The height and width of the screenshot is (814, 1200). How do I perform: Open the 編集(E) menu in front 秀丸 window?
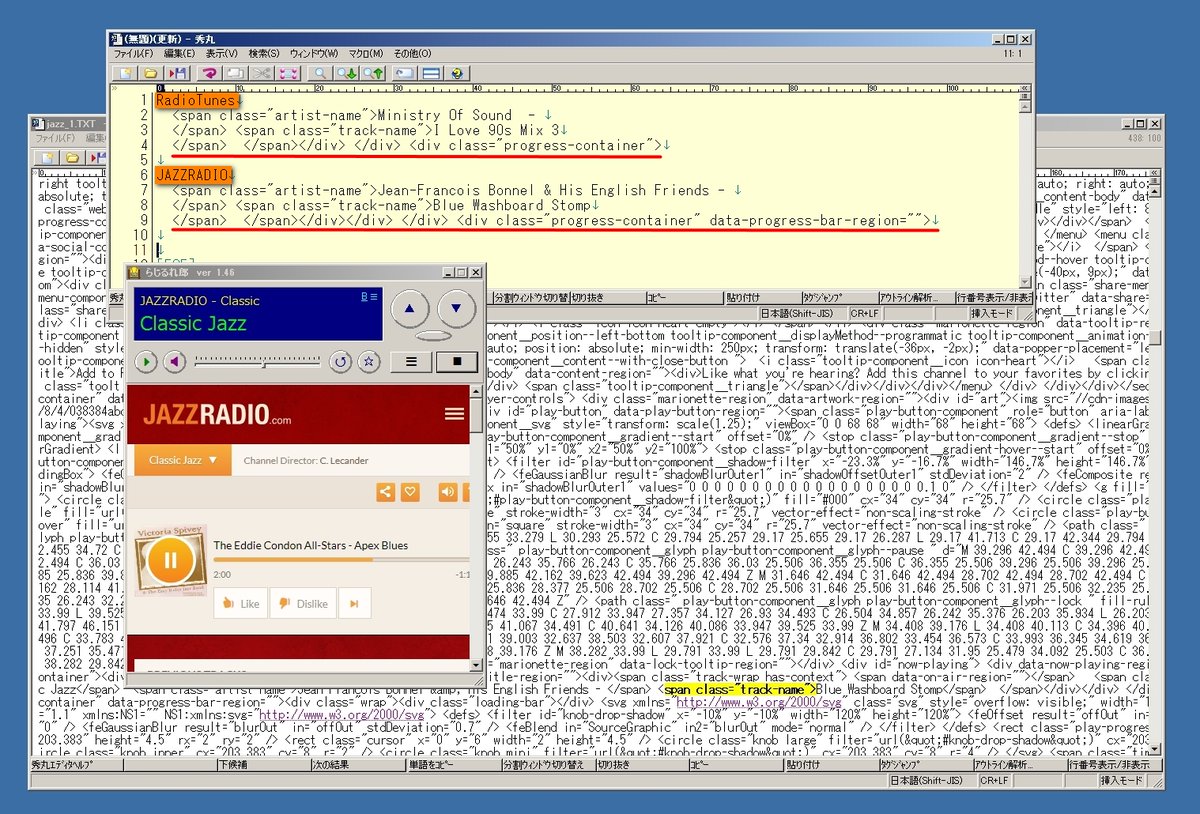(x=180, y=53)
